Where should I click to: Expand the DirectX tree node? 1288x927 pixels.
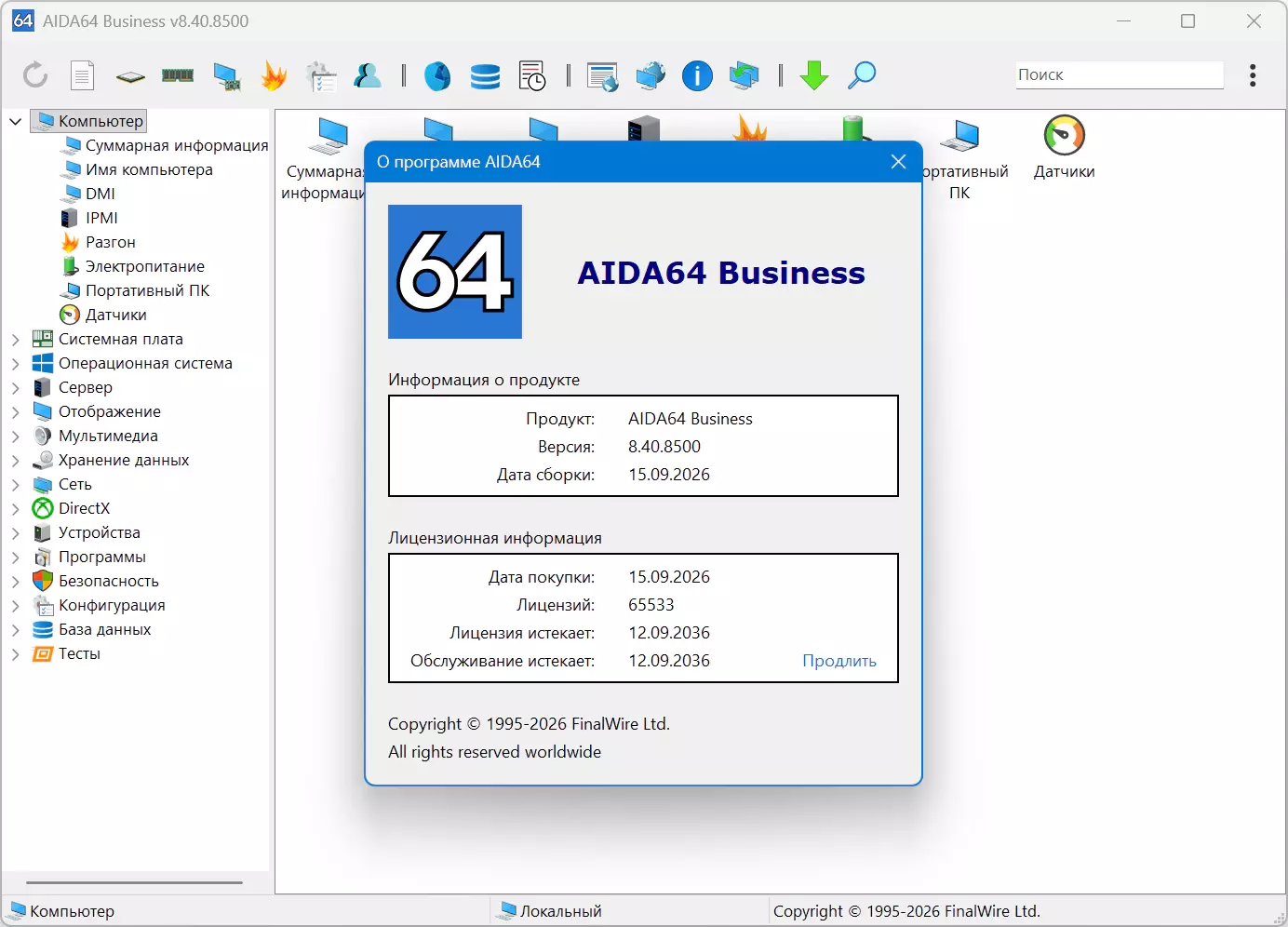tap(15, 508)
